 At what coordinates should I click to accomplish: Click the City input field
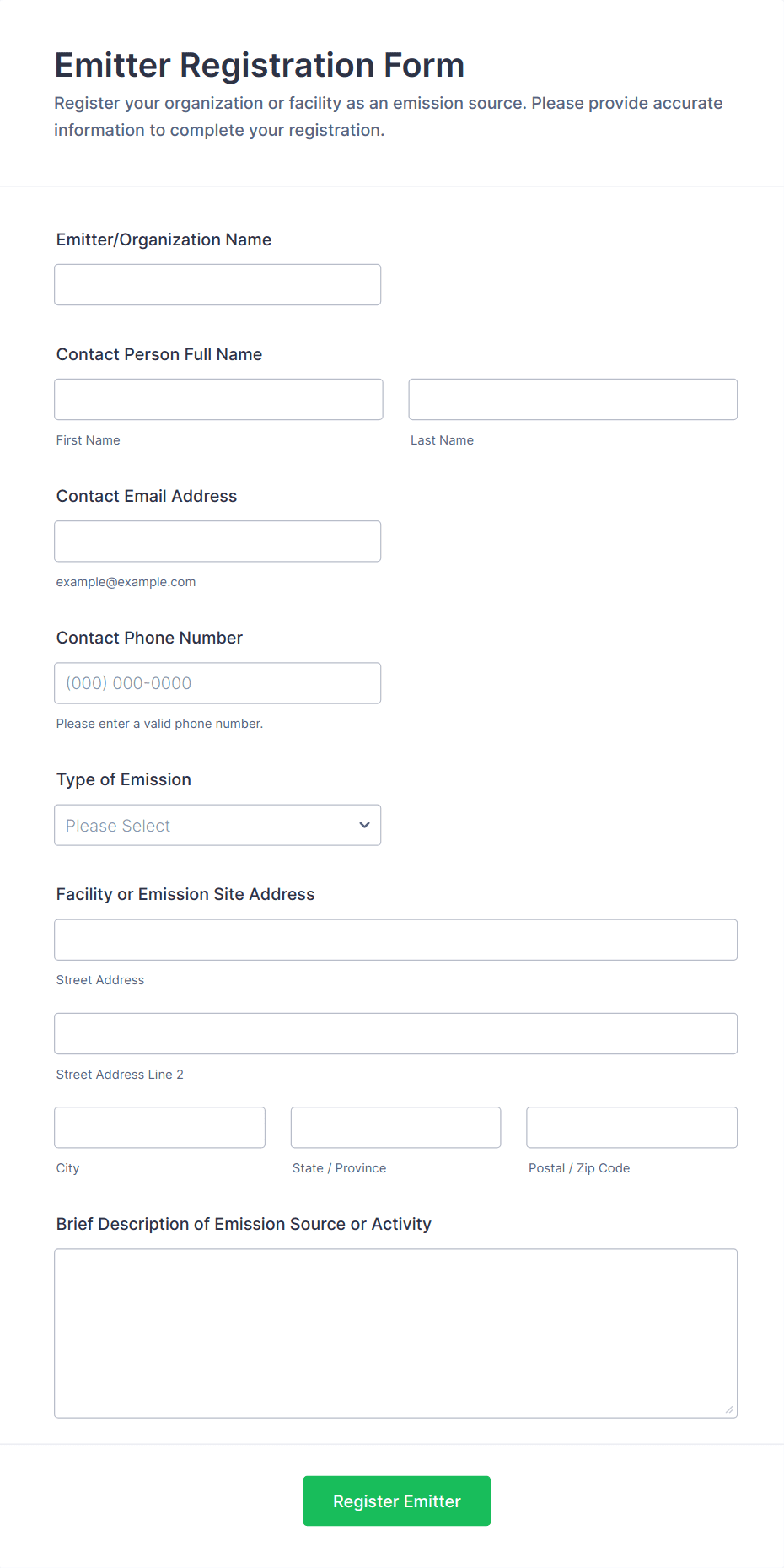click(x=159, y=1128)
